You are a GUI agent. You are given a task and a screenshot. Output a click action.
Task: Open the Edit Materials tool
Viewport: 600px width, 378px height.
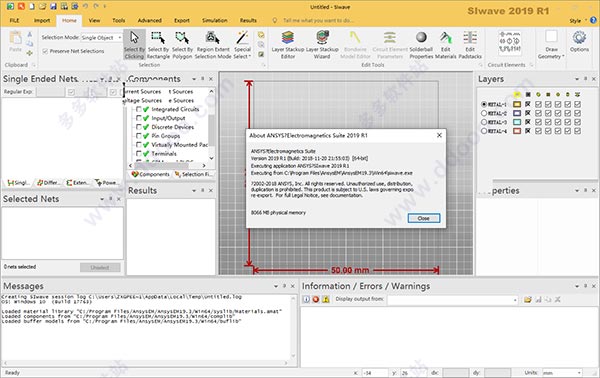click(x=445, y=45)
